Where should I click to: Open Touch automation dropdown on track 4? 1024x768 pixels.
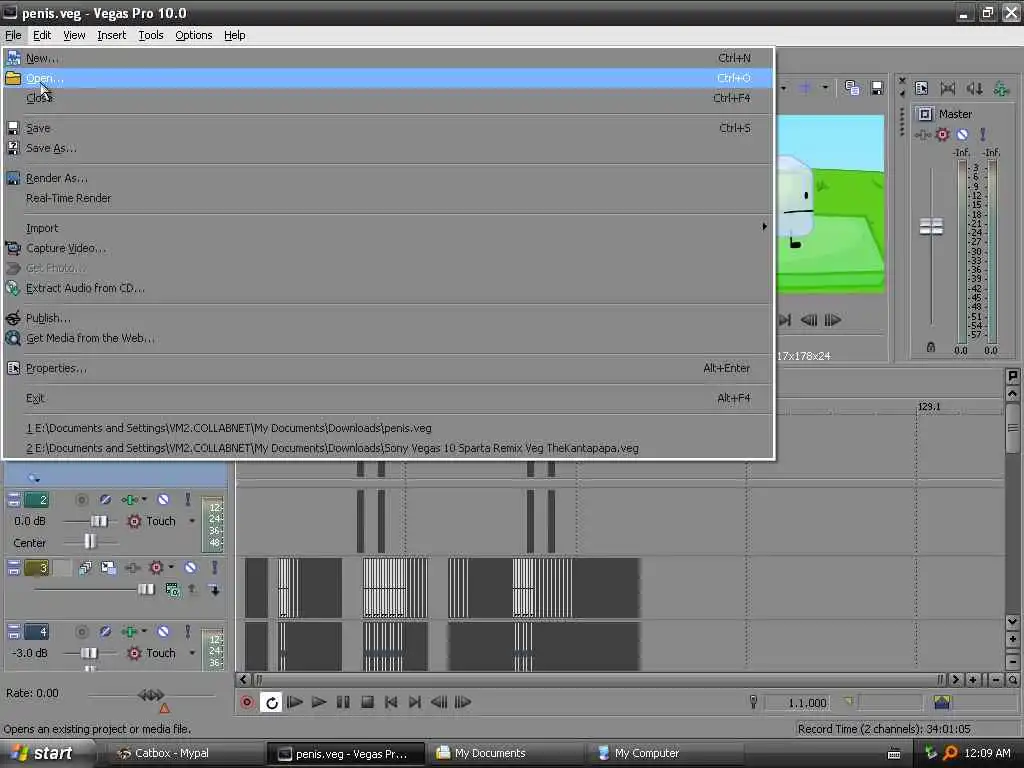click(x=192, y=653)
